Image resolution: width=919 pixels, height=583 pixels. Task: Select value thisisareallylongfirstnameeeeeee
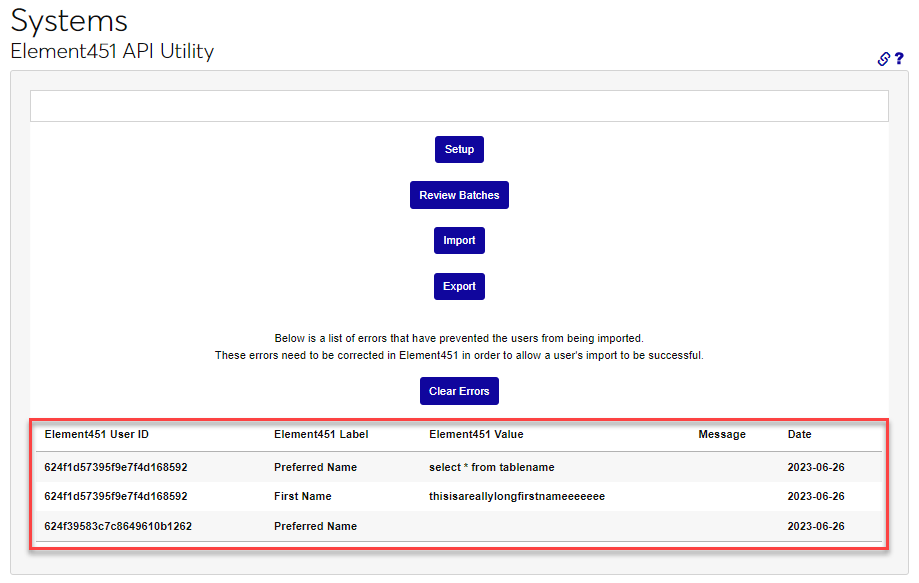click(517, 496)
